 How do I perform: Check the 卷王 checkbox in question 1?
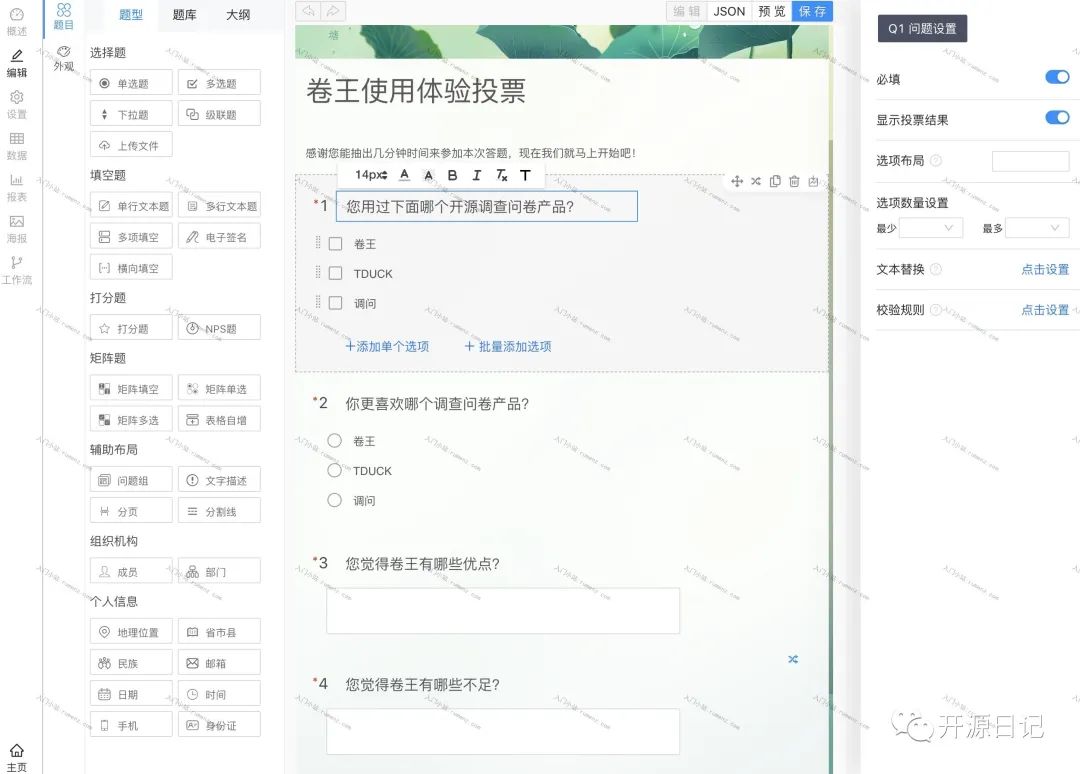click(x=335, y=244)
